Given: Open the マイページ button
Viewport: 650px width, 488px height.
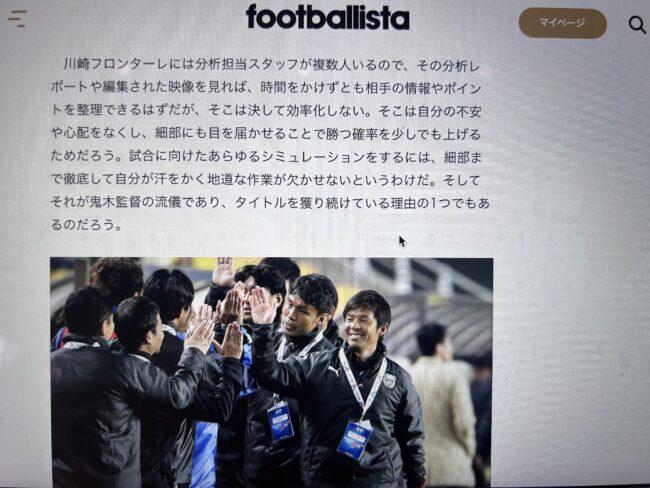Looking at the screenshot, I should click(563, 23).
